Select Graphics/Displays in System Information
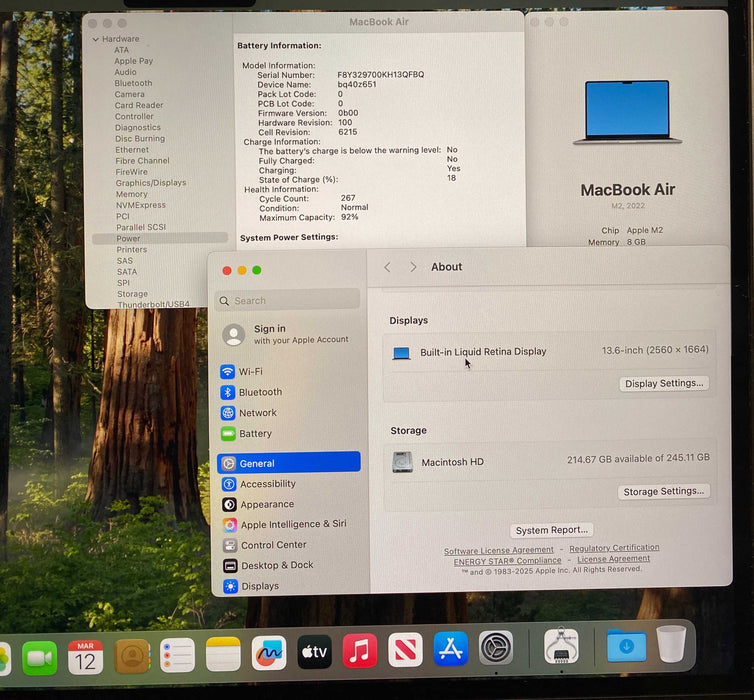 [x=151, y=183]
